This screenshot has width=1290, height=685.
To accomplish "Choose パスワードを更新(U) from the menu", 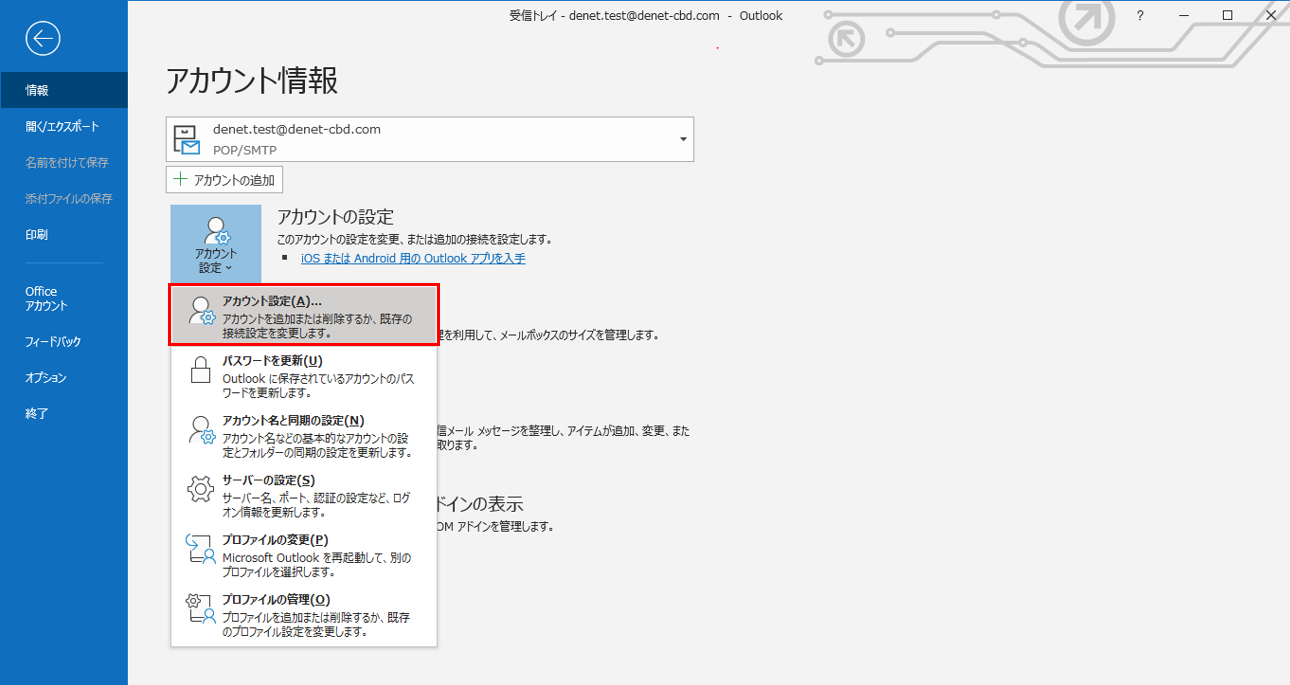I will pos(304,375).
